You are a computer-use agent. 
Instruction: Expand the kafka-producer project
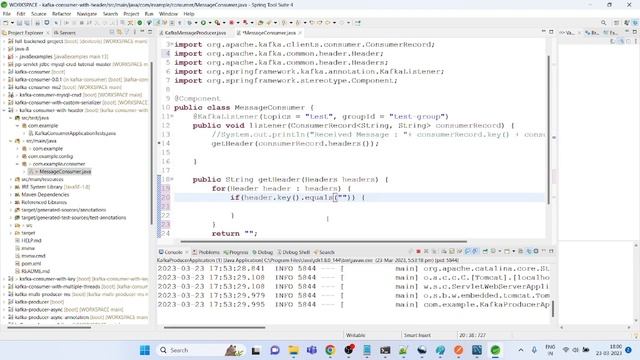tap(4, 302)
